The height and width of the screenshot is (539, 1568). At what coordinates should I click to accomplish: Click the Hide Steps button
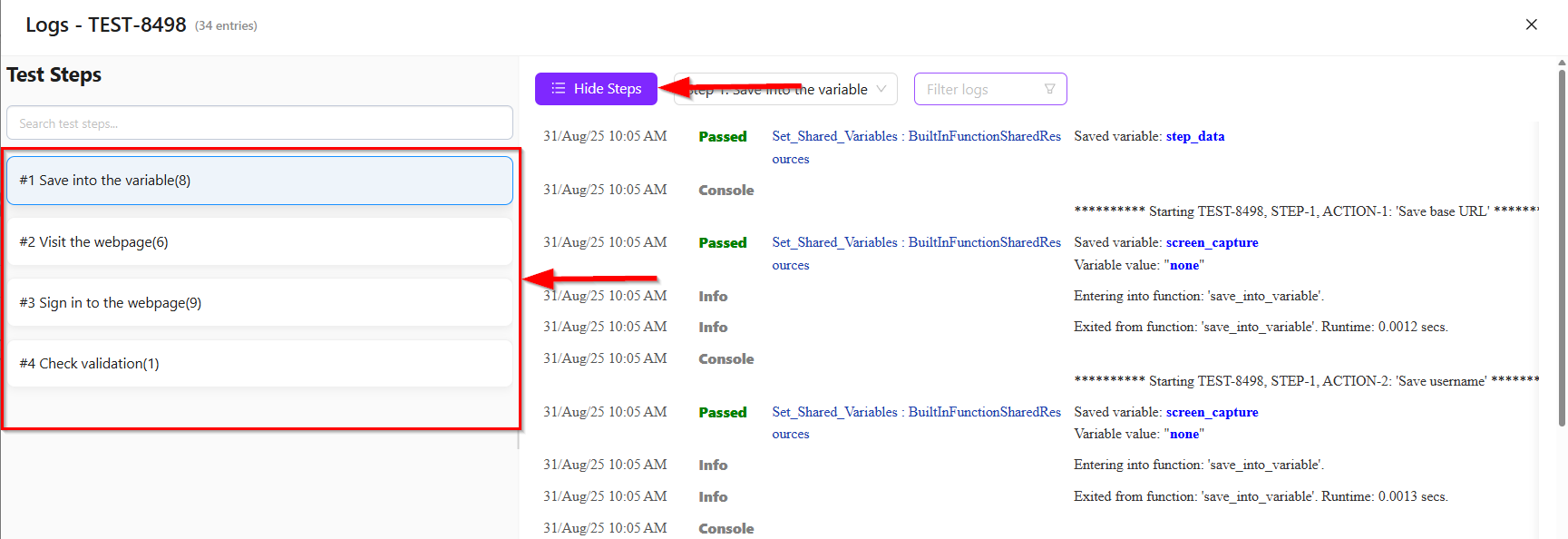tap(596, 89)
